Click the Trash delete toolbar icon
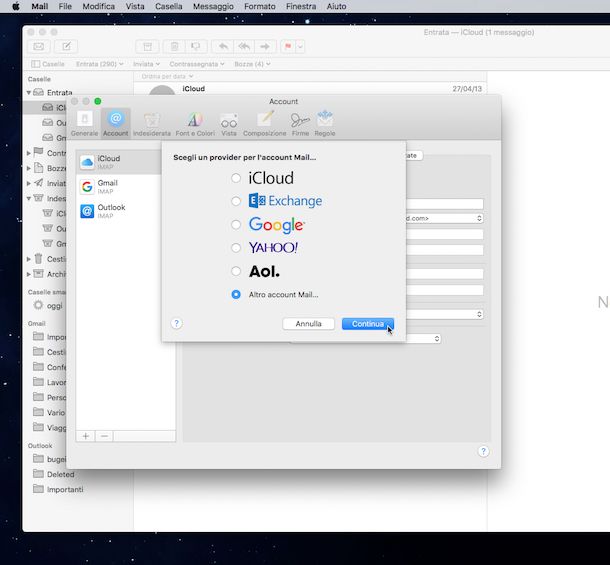Screen dimensions: 610x565 [x=174, y=47]
